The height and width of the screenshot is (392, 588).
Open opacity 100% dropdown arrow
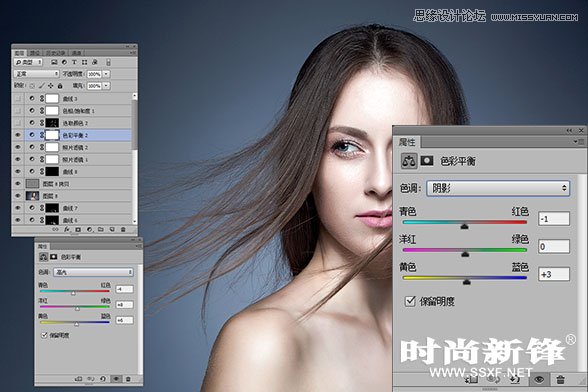[x=106, y=74]
